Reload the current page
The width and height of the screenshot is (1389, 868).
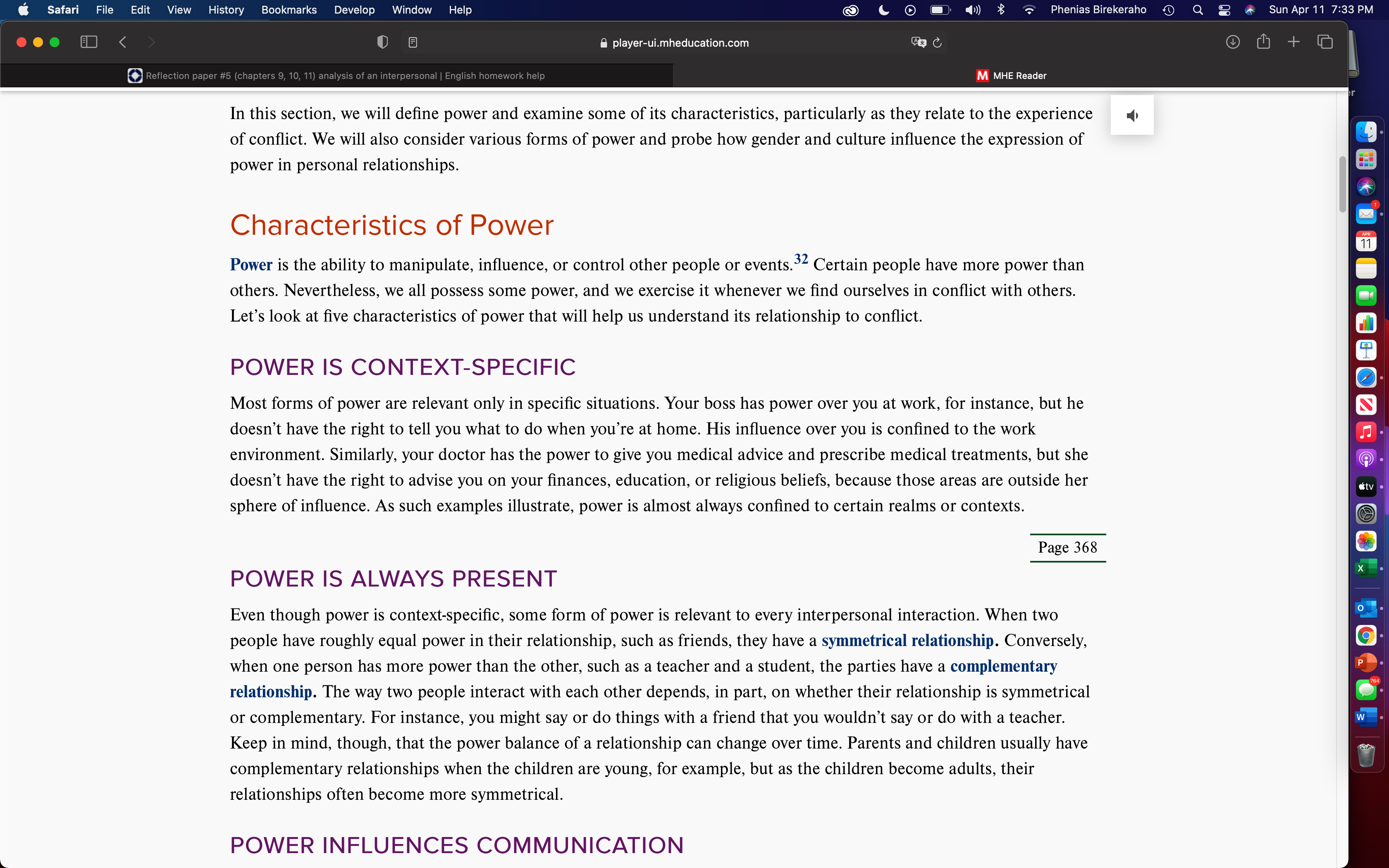coord(937,43)
